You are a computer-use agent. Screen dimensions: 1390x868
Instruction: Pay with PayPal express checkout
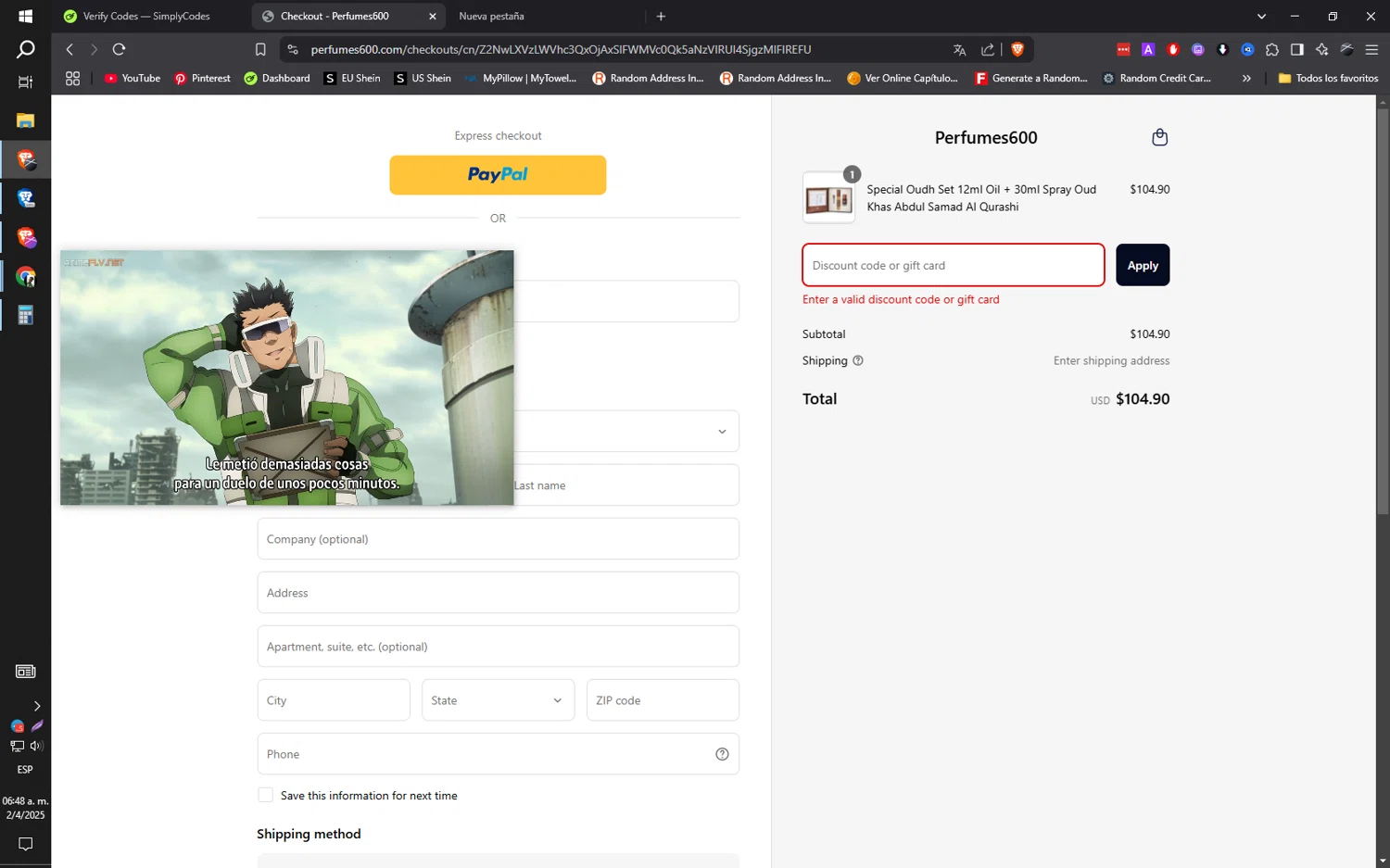498,175
